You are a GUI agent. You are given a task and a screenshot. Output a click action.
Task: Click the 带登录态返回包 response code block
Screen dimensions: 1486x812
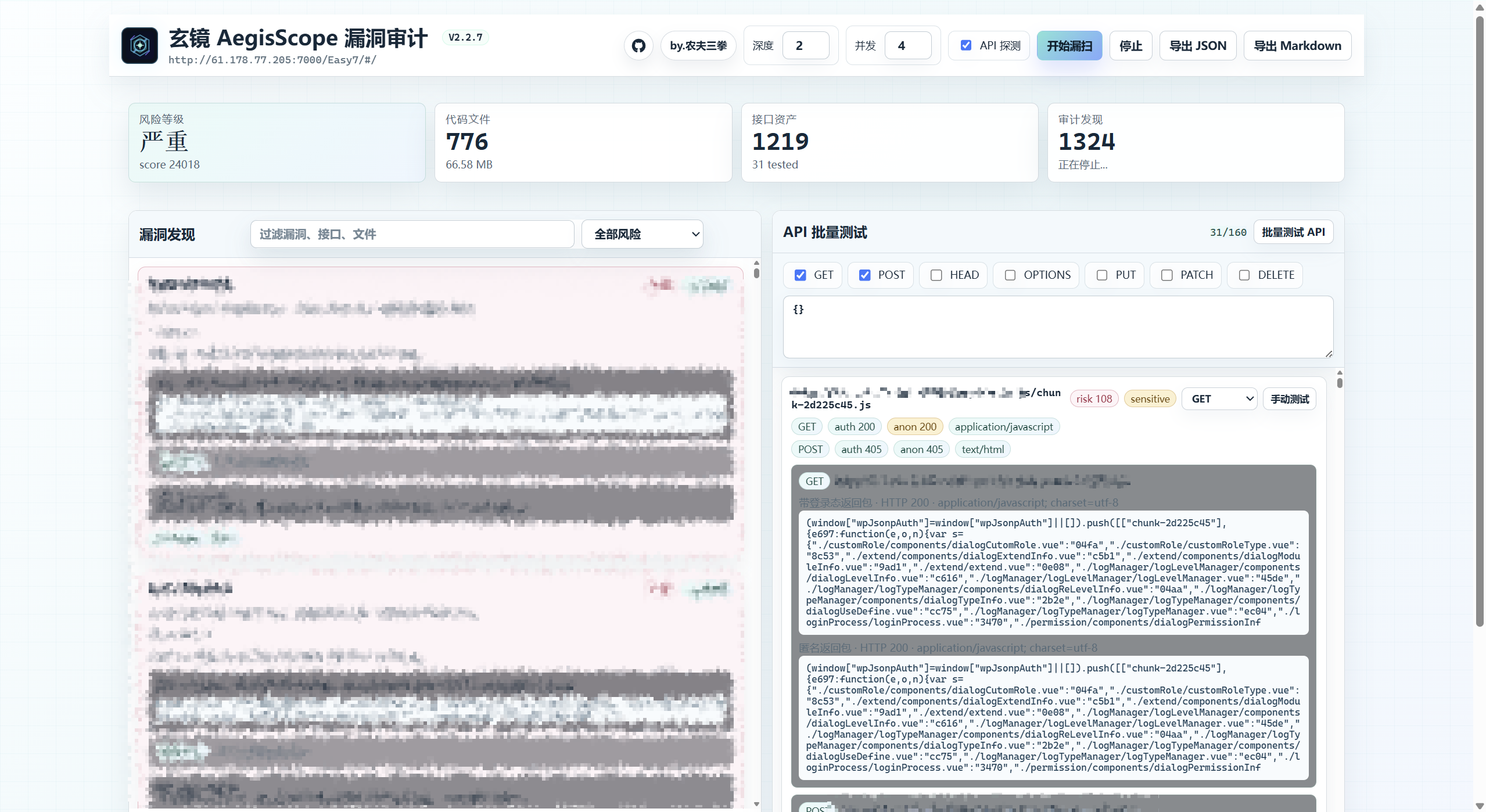tap(1053, 573)
